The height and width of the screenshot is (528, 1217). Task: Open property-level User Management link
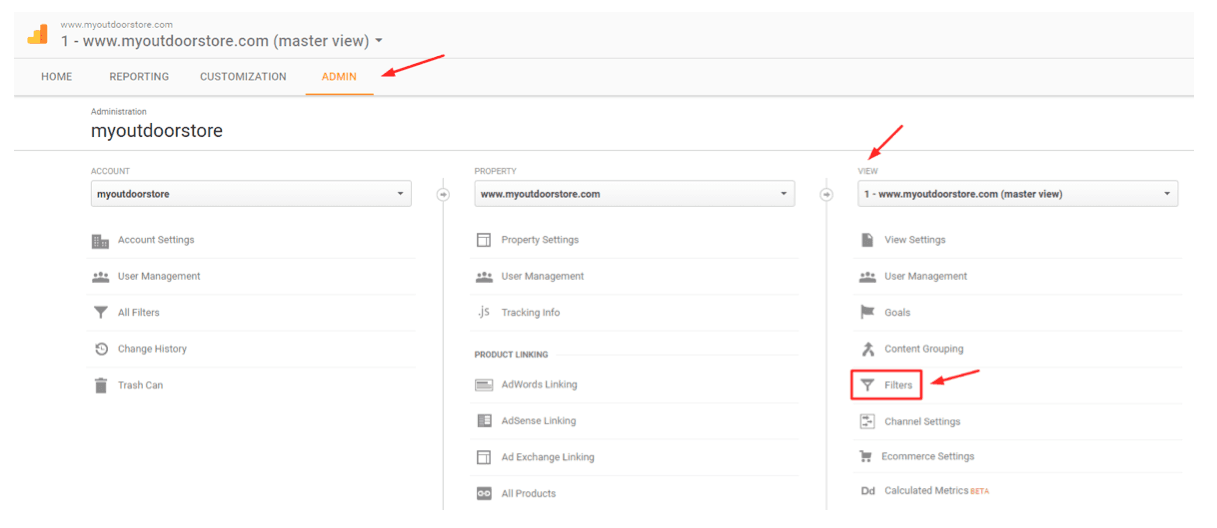point(543,276)
